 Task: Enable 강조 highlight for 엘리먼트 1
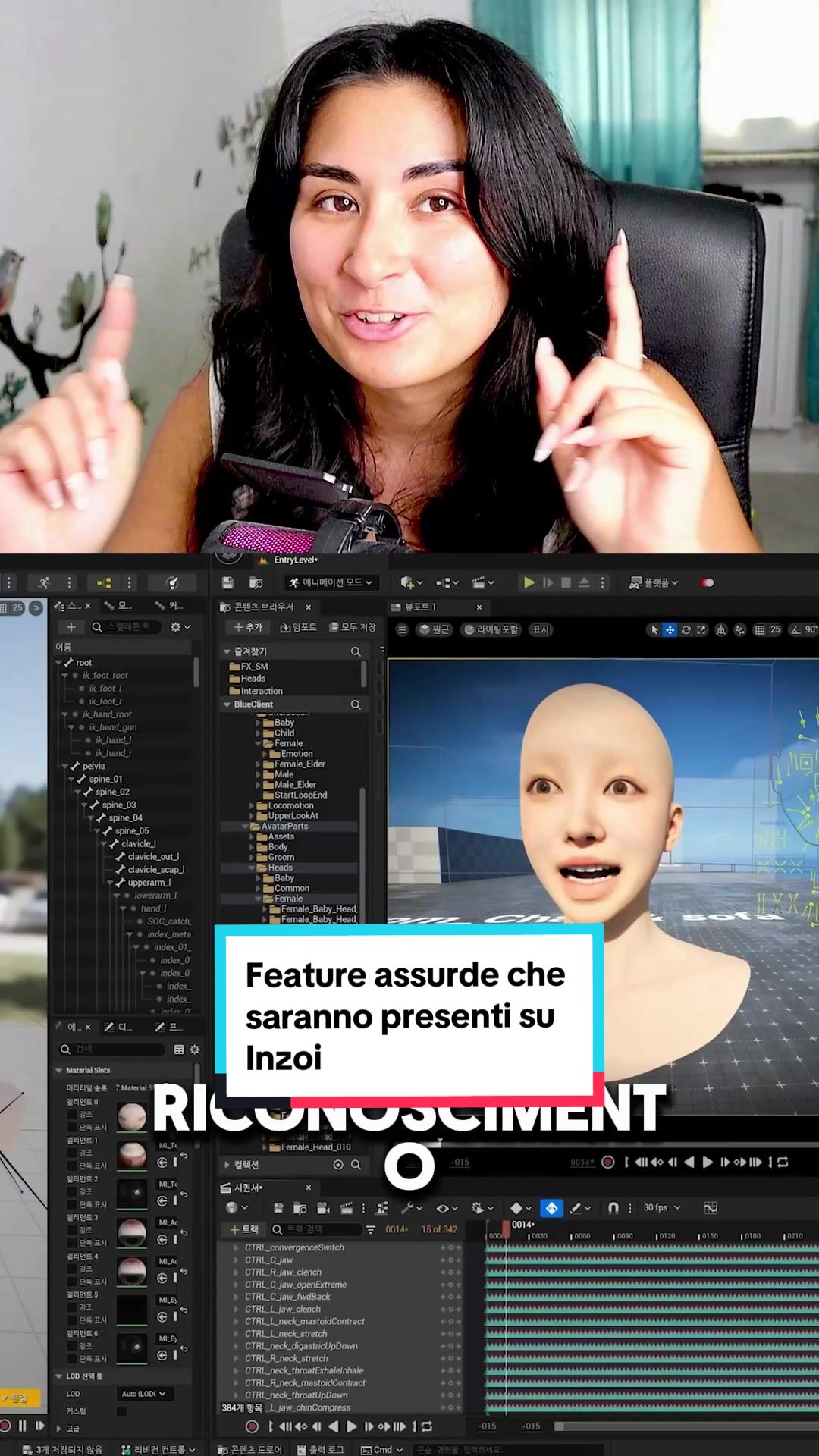click(x=72, y=1153)
